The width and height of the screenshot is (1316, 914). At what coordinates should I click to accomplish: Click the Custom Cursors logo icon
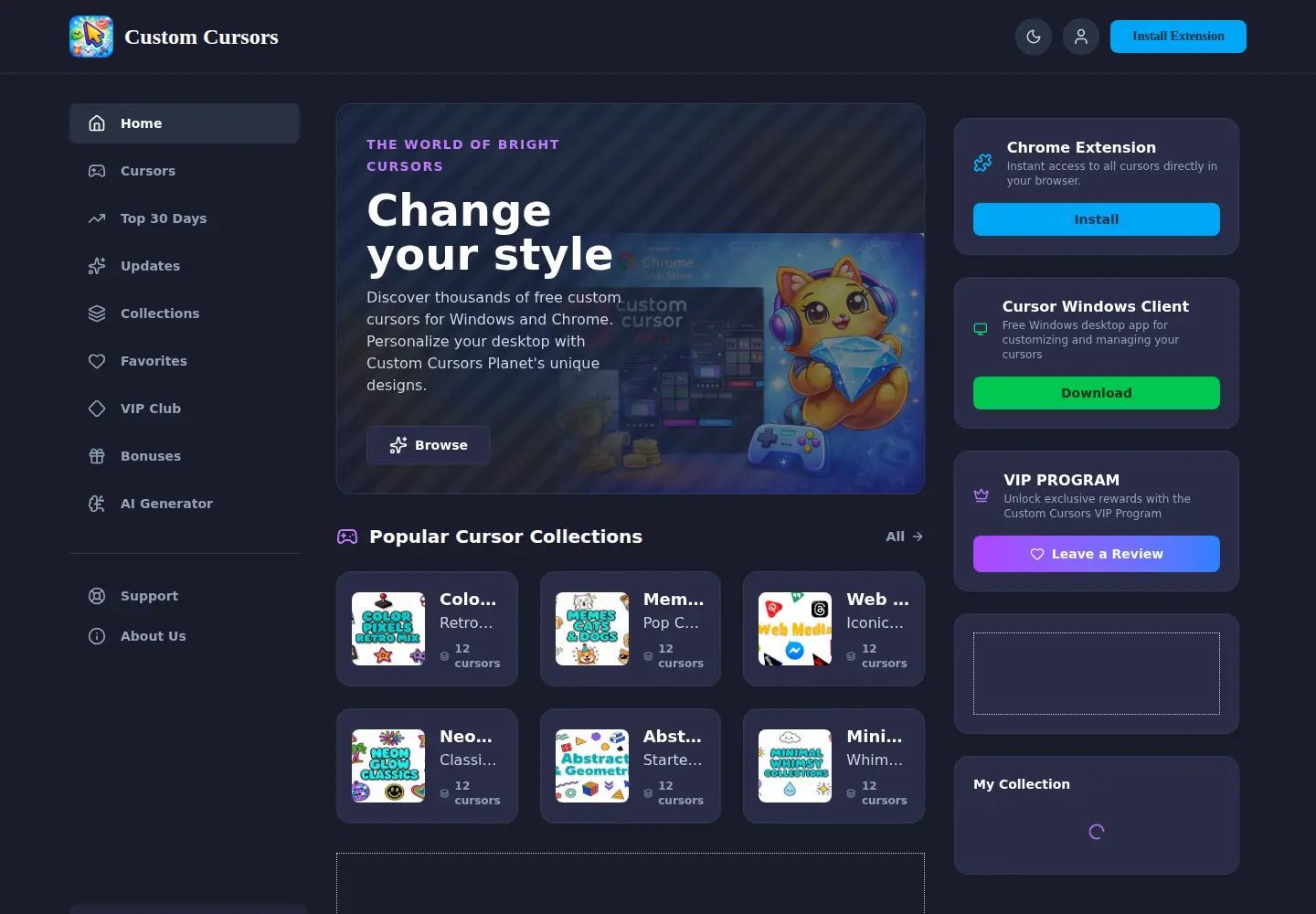pos(91,37)
